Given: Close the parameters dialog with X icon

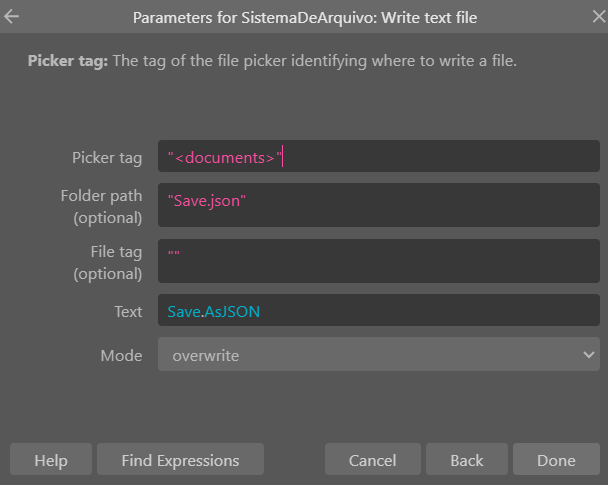Looking at the screenshot, I should [599, 17].
